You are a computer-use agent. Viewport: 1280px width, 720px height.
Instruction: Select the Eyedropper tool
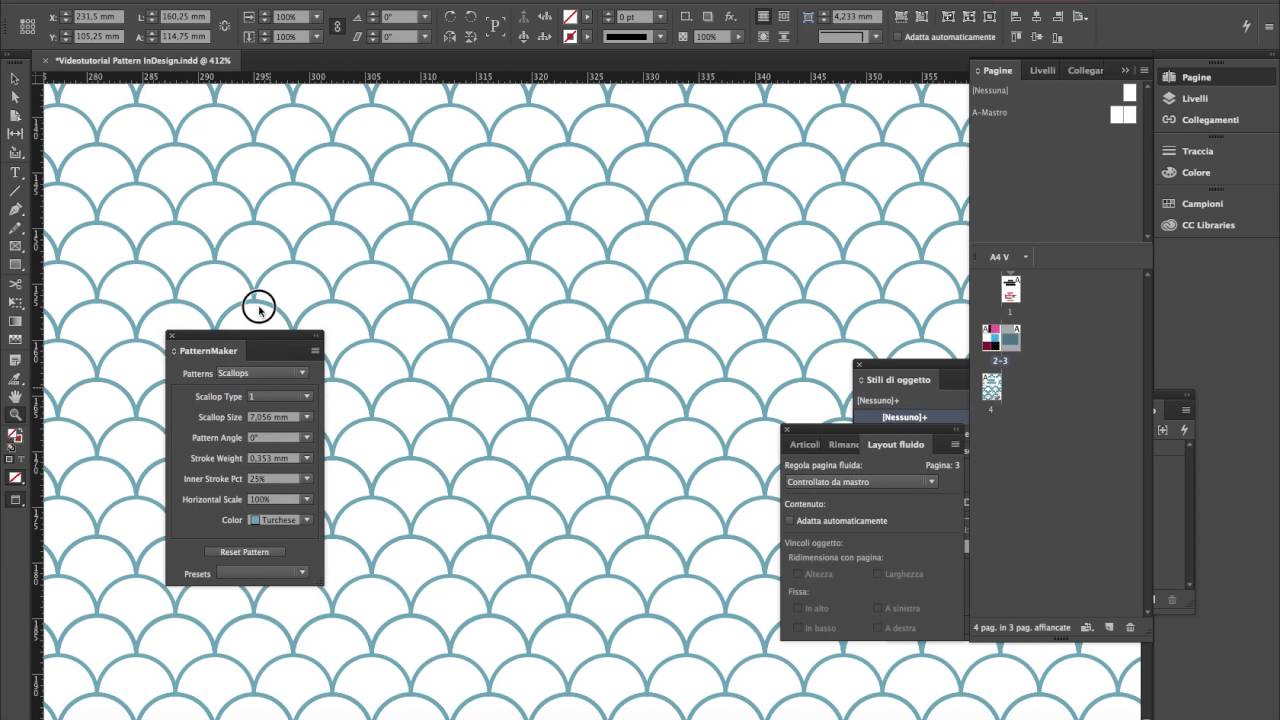point(15,379)
